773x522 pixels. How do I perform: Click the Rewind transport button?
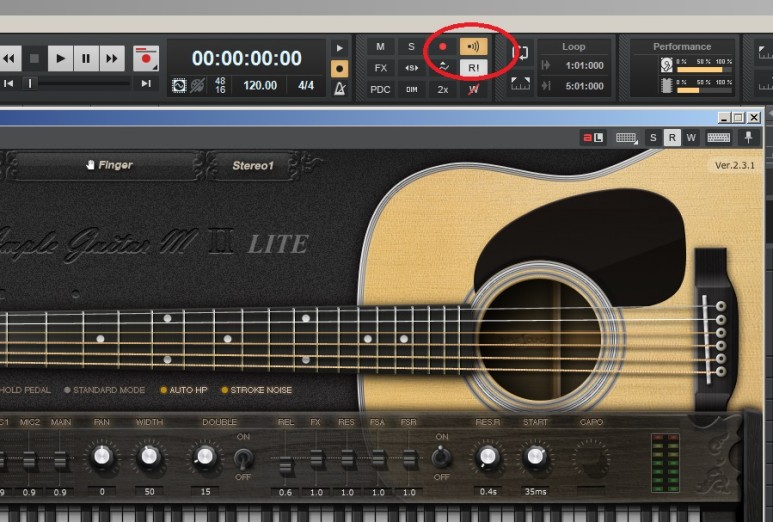[x=9, y=59]
